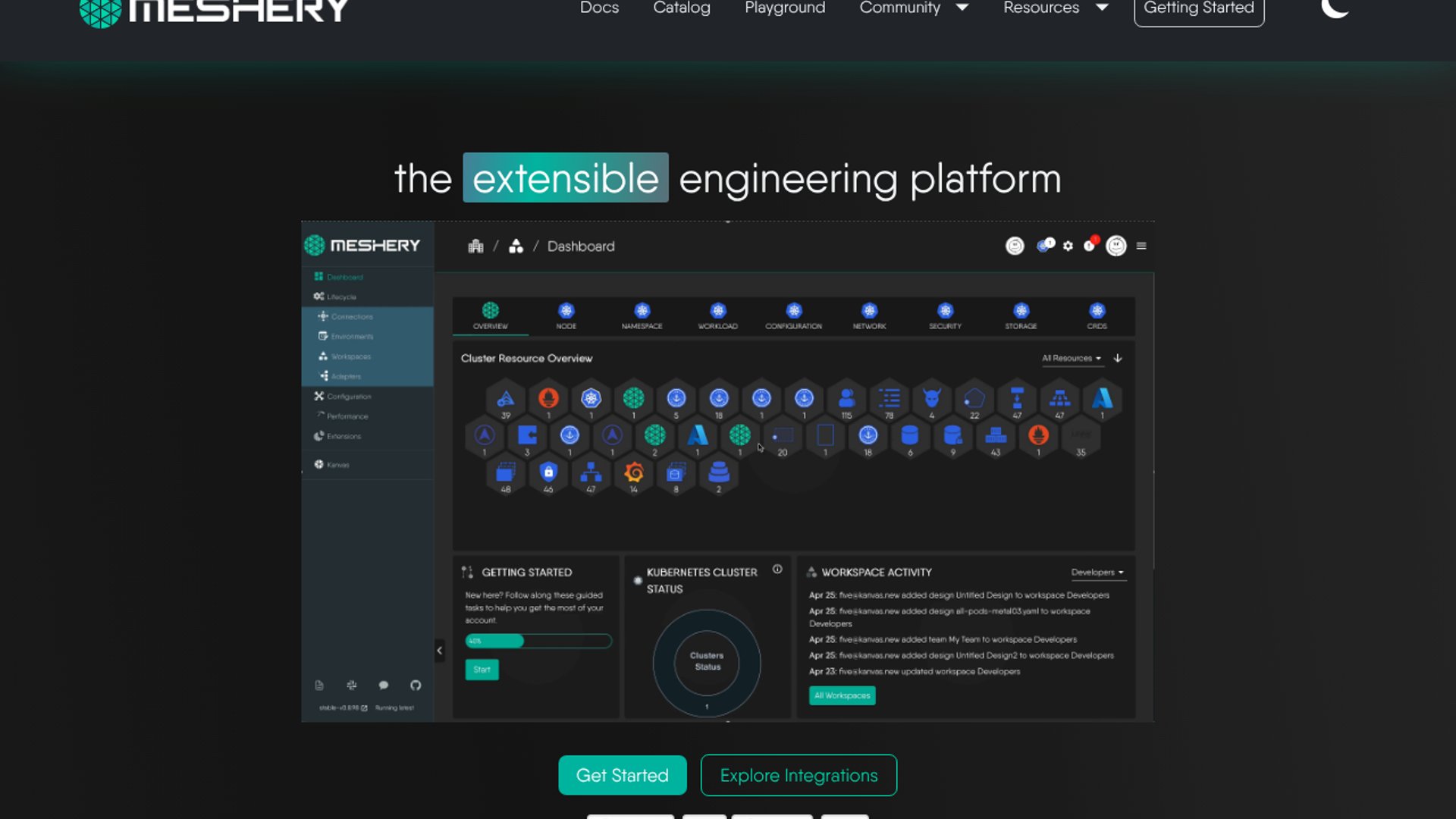1456x819 pixels.
Task: Open Performance in the sidebar
Action: (x=343, y=416)
